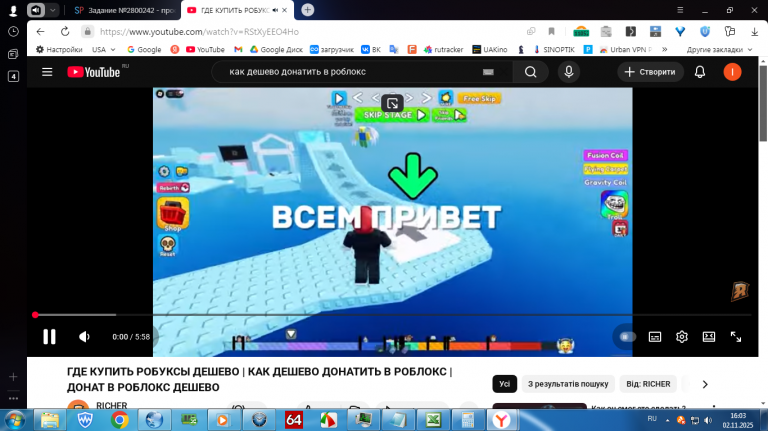Screen dimensions: 768x431
Task: Click the sidebar sound control icon
Action: pyautogui.click(x=36, y=10)
